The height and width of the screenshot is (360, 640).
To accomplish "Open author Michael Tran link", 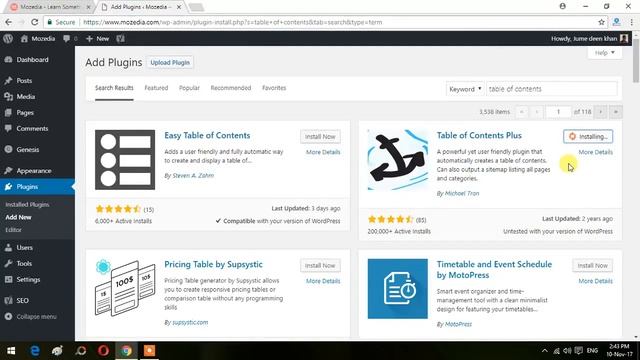I will 462,193.
